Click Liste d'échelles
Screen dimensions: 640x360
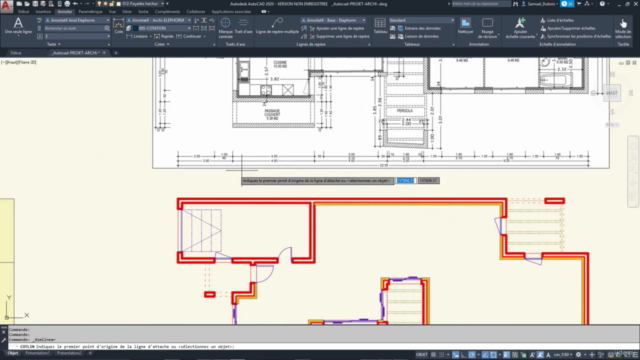(557, 20)
